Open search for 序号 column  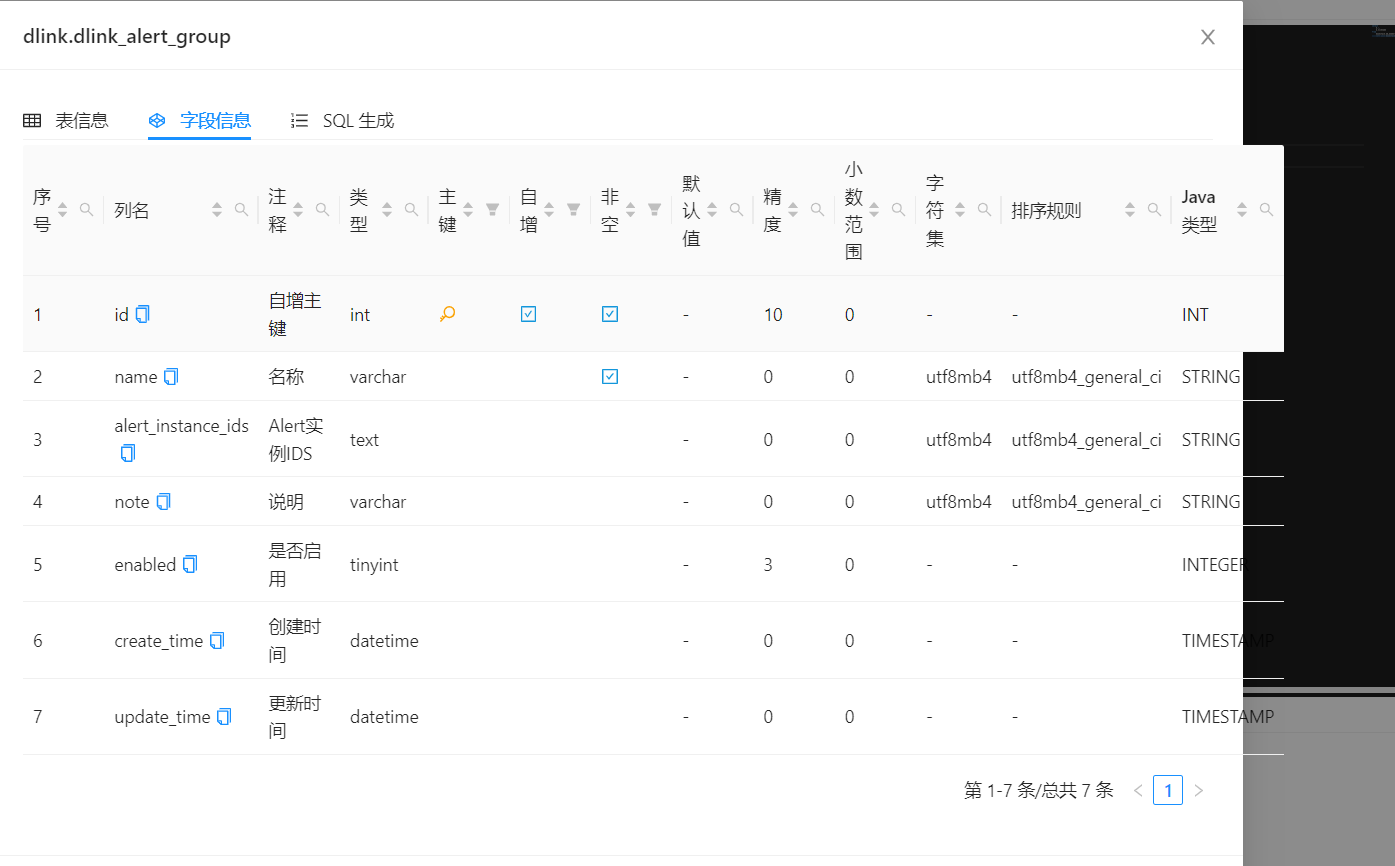[87, 210]
